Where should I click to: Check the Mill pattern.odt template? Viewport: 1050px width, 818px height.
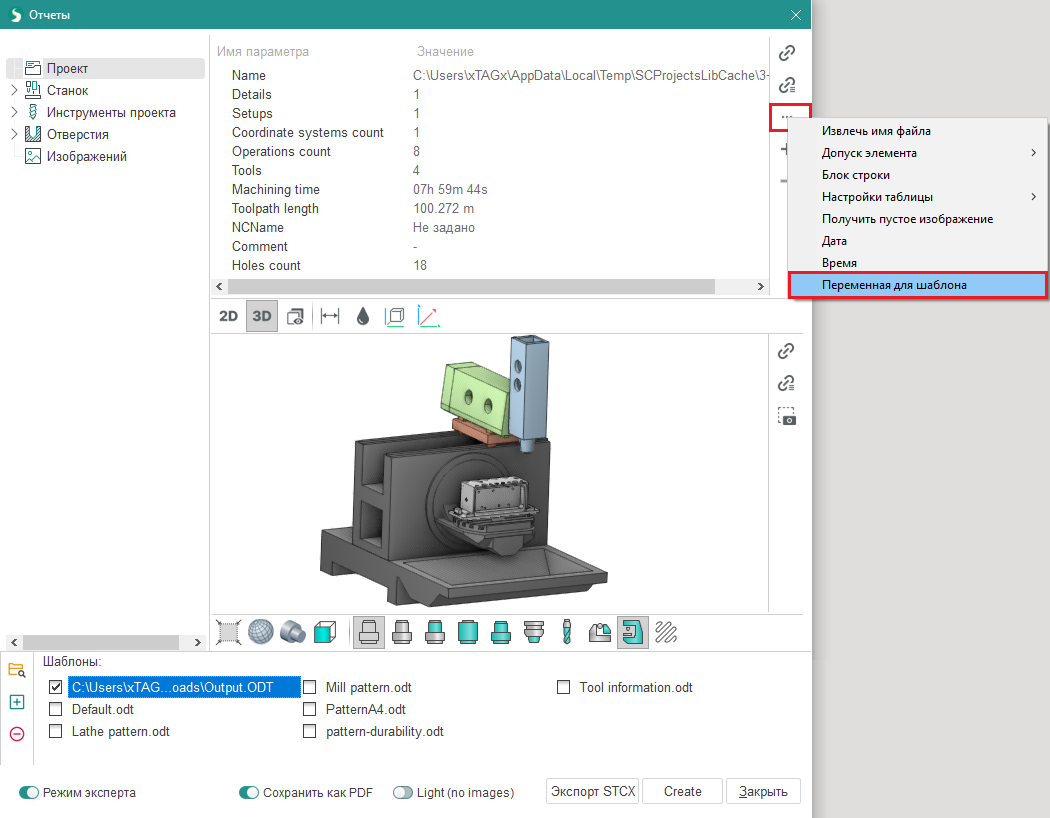click(x=310, y=688)
